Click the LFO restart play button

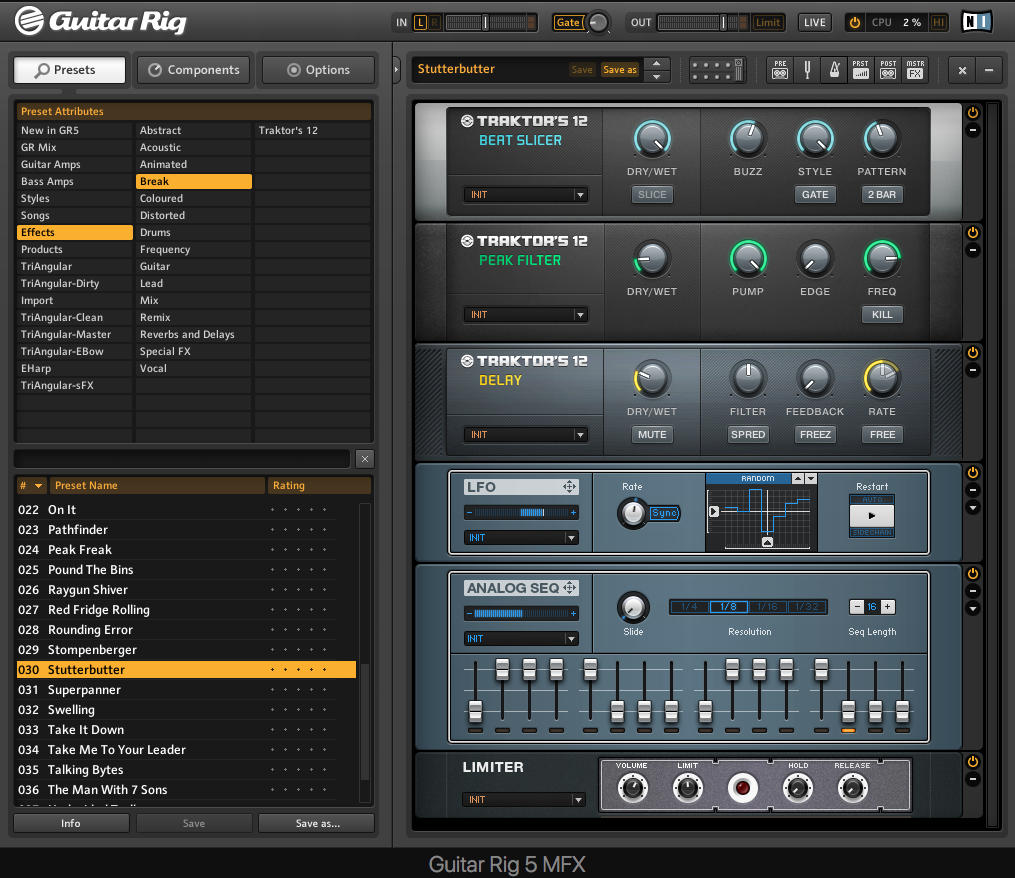(x=872, y=516)
